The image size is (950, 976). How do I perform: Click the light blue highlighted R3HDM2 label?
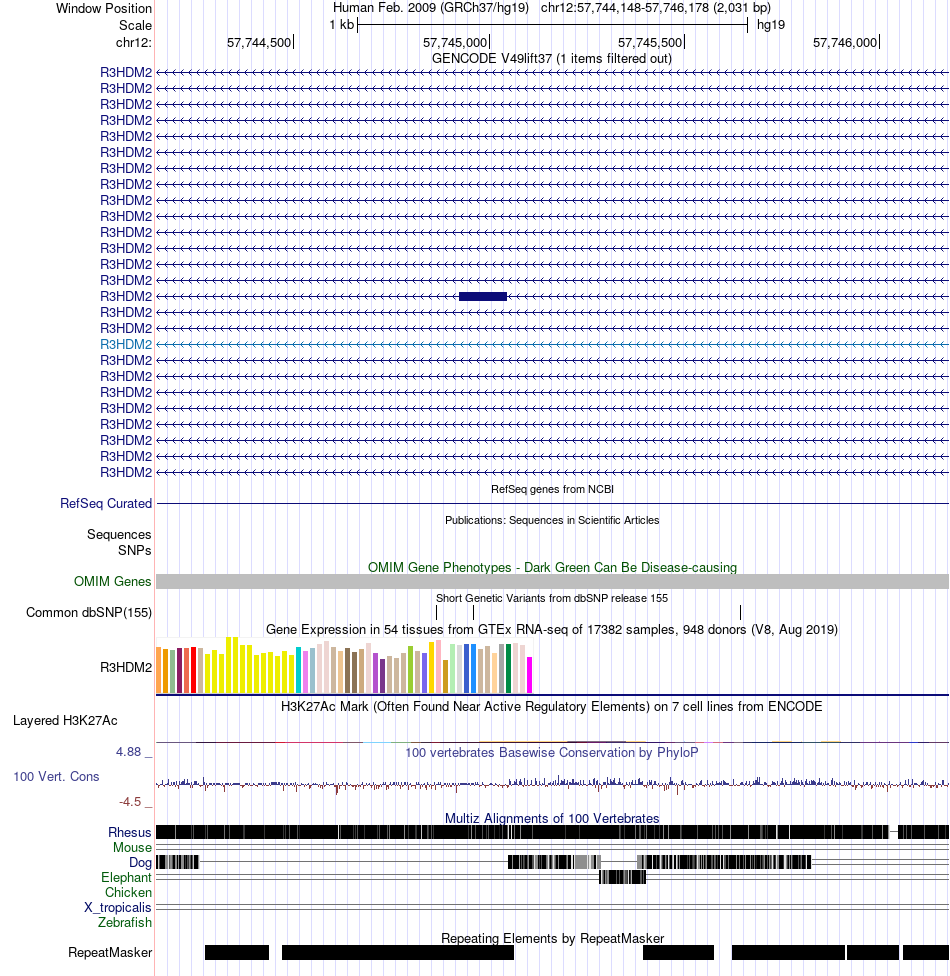[126, 344]
